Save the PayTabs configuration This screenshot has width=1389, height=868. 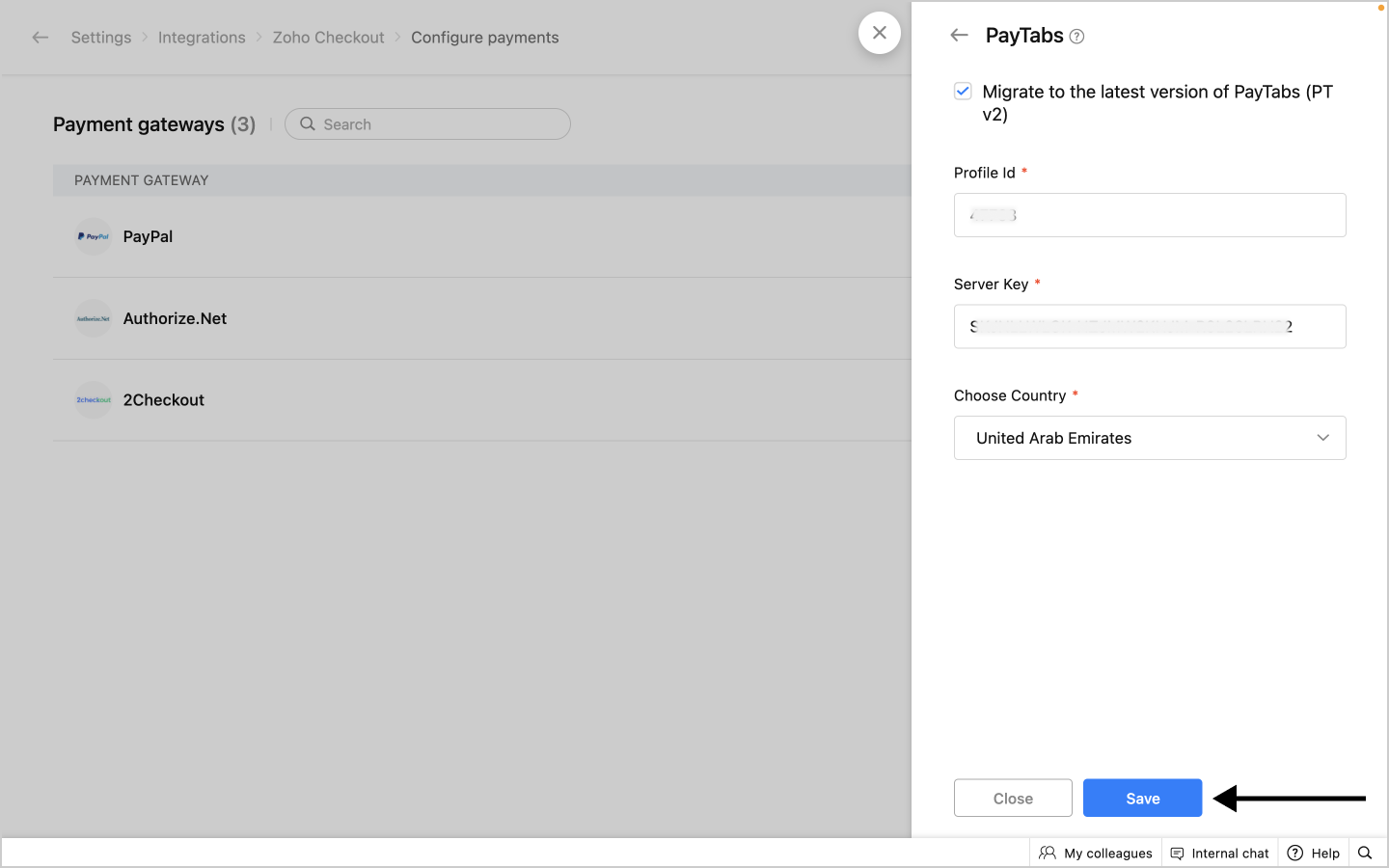tap(1142, 799)
